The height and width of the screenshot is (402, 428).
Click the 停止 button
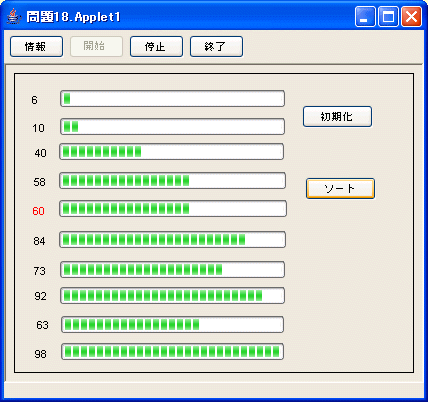[x=156, y=47]
